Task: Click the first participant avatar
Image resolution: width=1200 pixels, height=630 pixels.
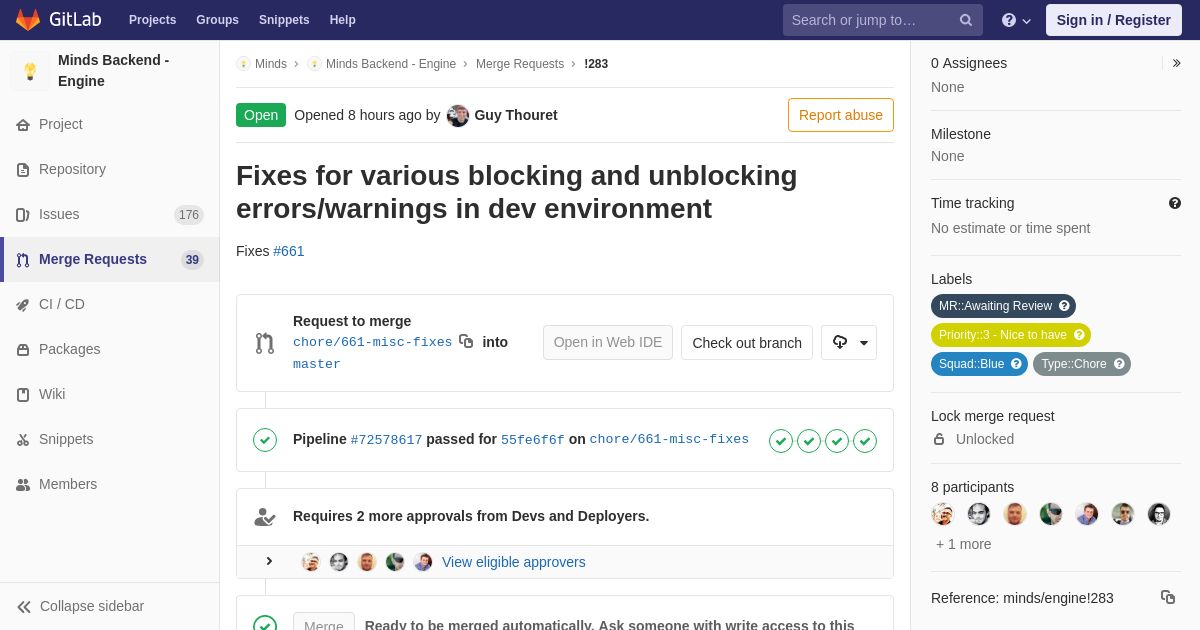Action: point(943,514)
